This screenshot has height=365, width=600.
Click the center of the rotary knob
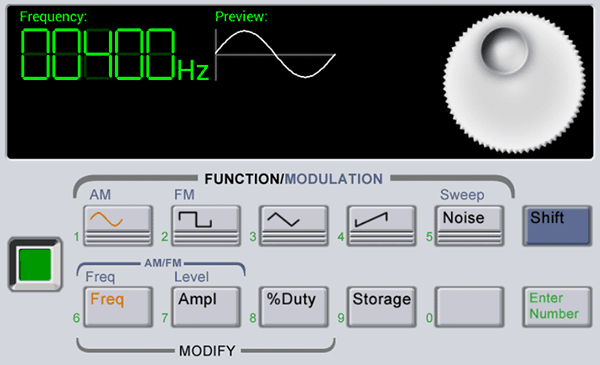pyautogui.click(x=514, y=82)
